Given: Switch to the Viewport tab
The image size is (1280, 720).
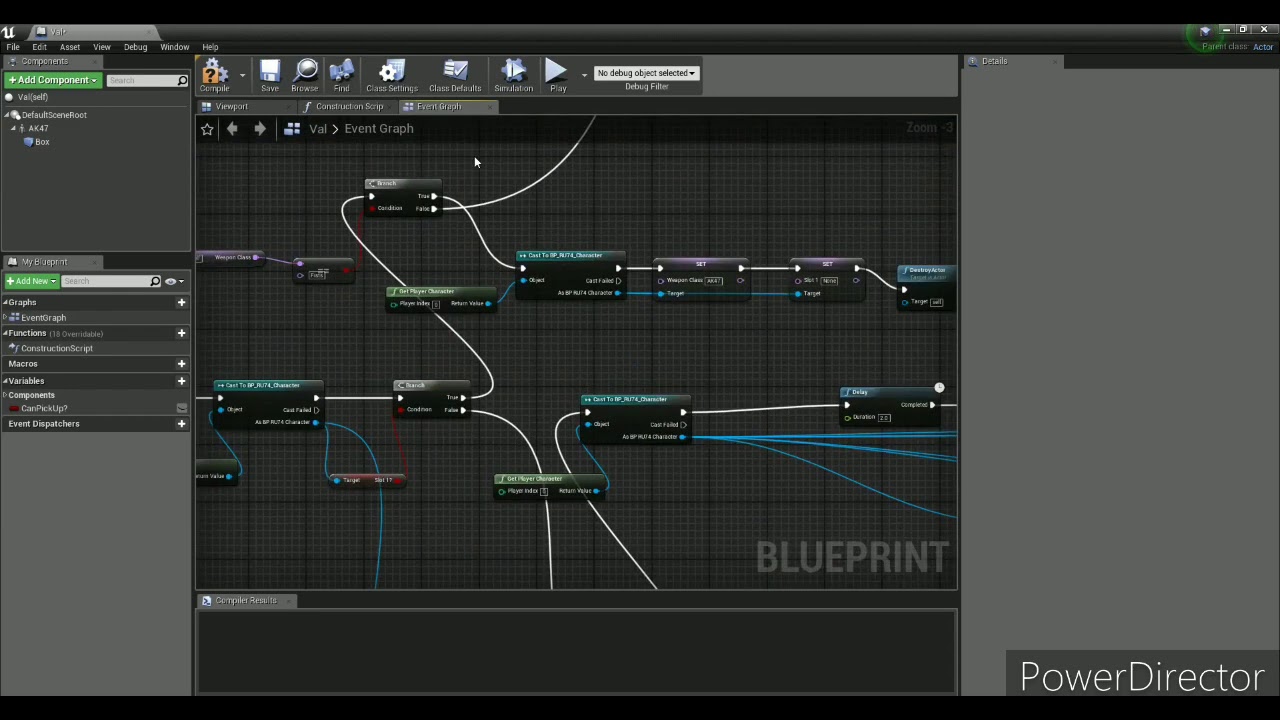Looking at the screenshot, I should [x=231, y=106].
